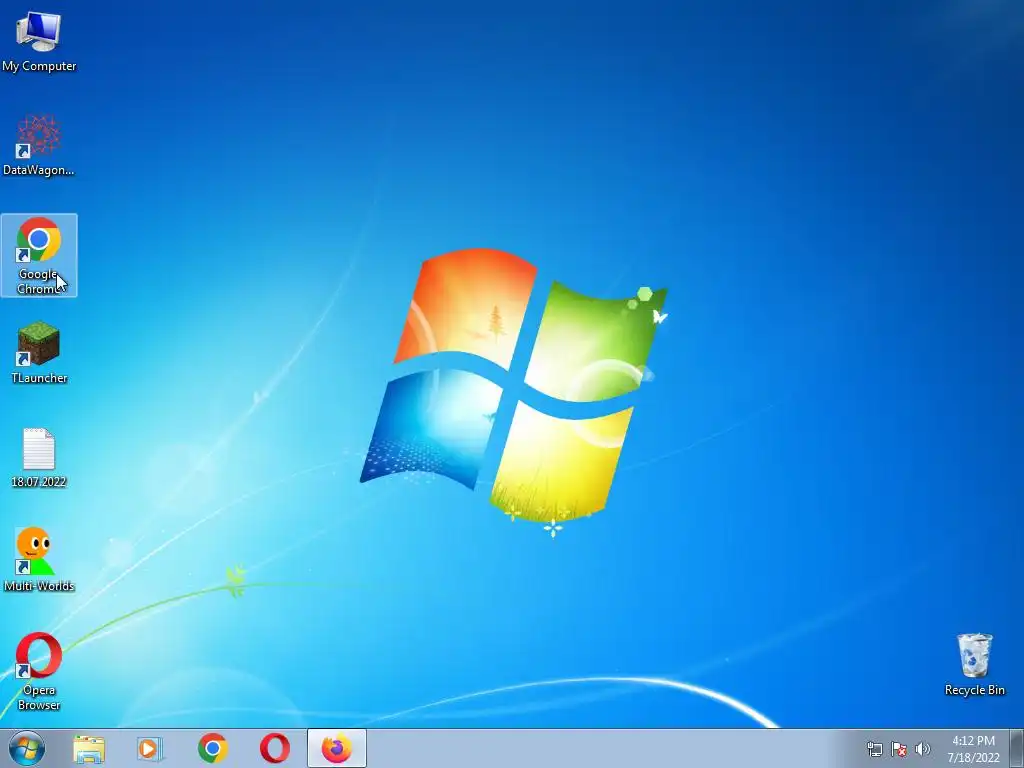Click the Show desktop button at taskbar end
The image size is (1024, 768).
pyautogui.click(x=1017, y=748)
